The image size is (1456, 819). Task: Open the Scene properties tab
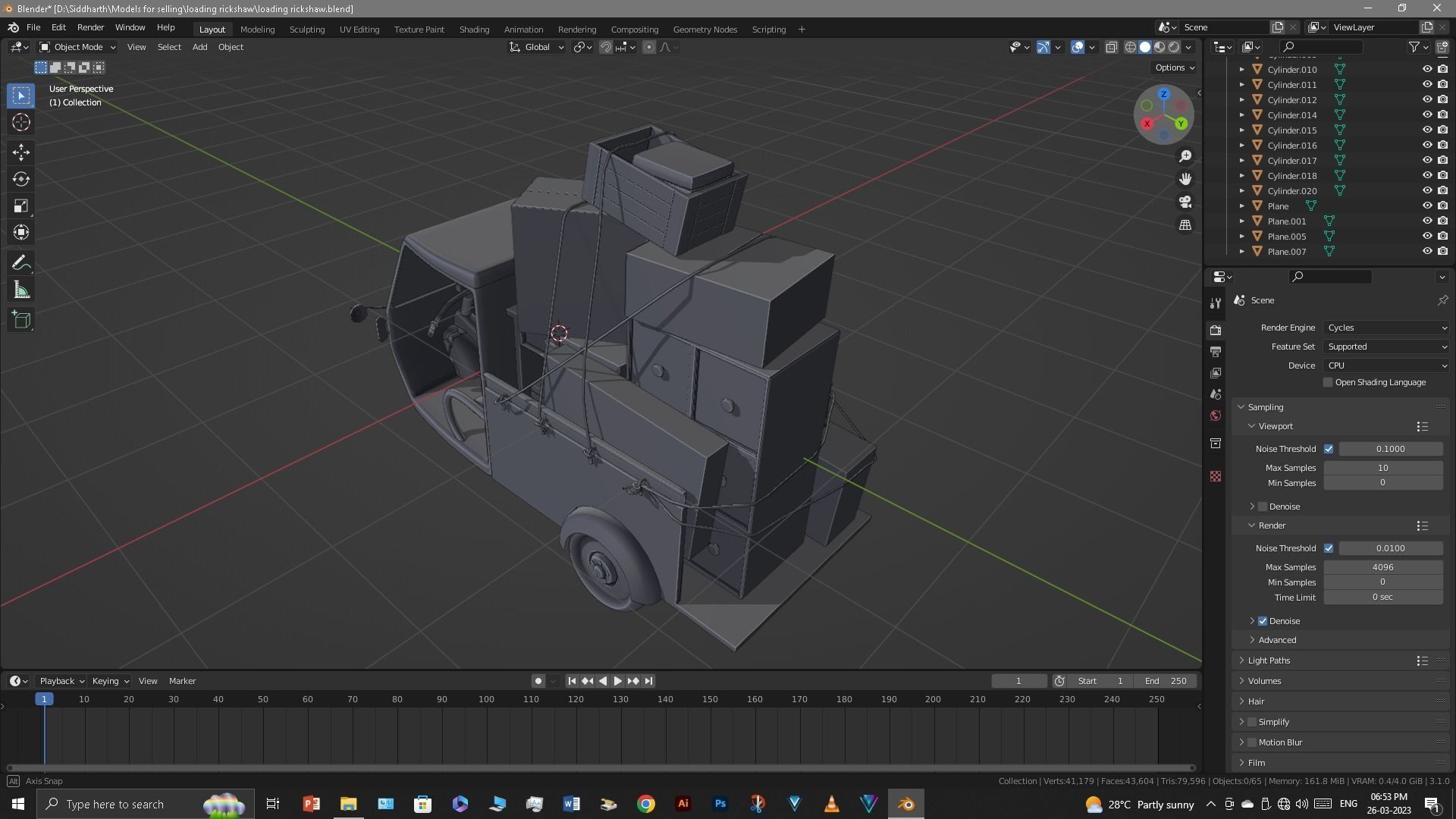tap(1216, 394)
